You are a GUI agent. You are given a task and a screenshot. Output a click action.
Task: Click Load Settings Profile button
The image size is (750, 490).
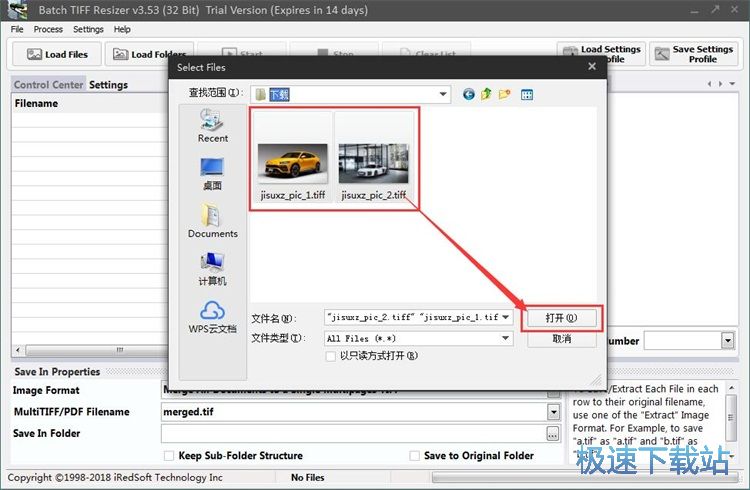(x=601, y=54)
